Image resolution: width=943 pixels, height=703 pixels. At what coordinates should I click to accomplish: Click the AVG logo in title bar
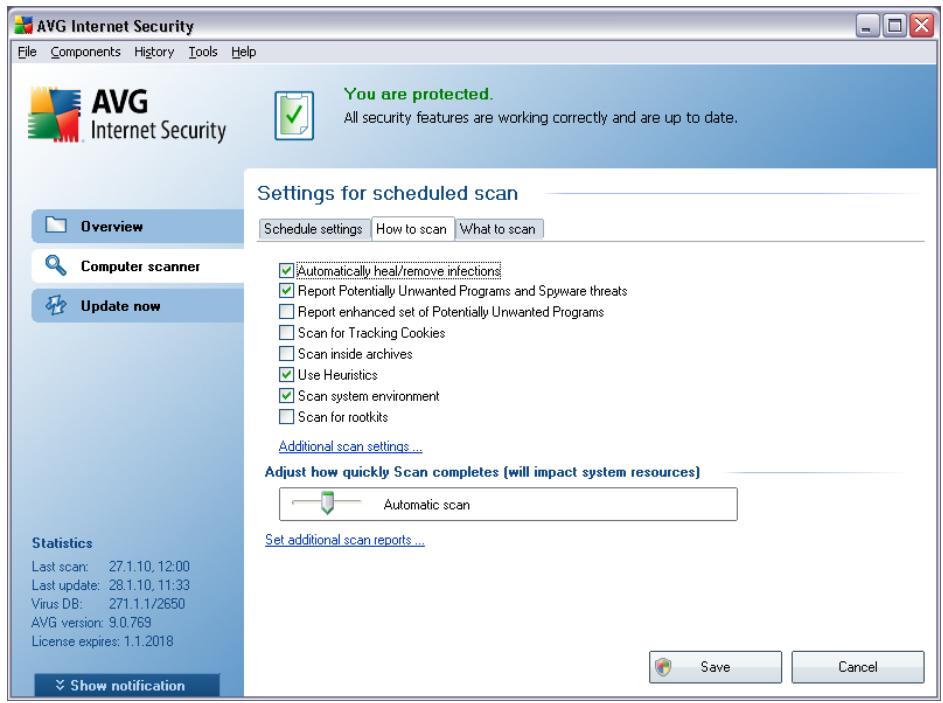(23, 25)
